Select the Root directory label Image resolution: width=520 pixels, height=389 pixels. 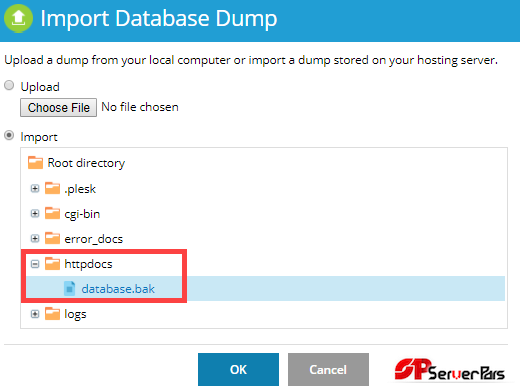(x=86, y=163)
